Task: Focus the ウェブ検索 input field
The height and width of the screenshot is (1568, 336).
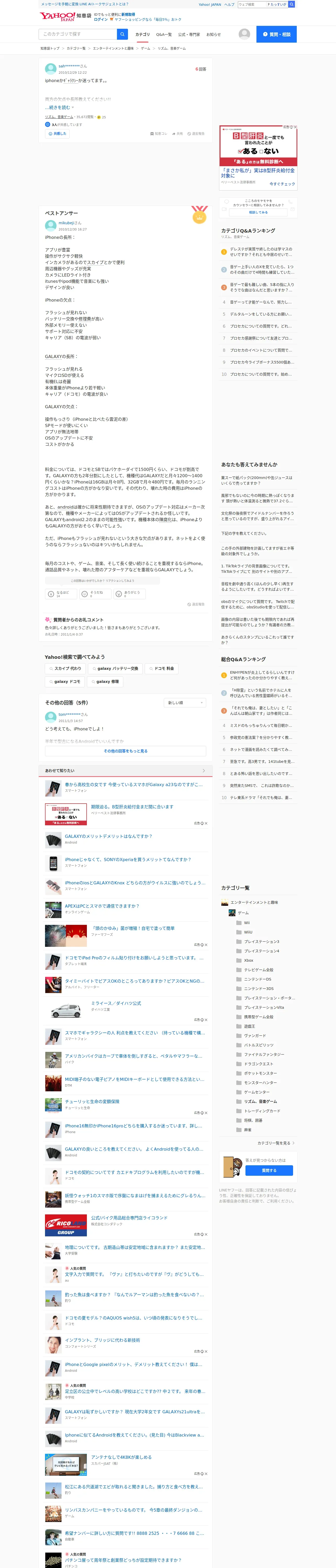Action: [251, 4]
